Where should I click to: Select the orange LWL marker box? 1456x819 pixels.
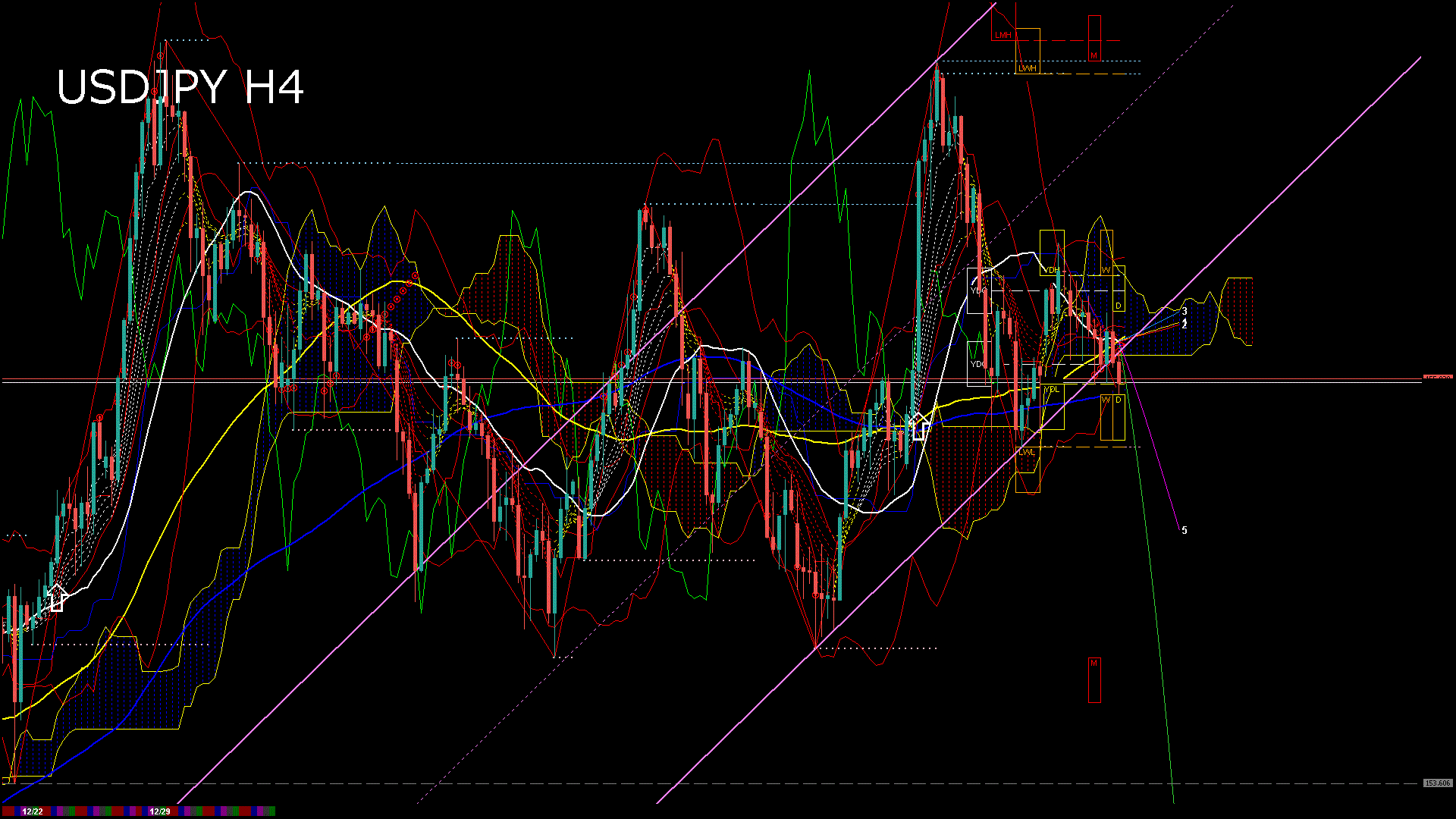point(1026,453)
